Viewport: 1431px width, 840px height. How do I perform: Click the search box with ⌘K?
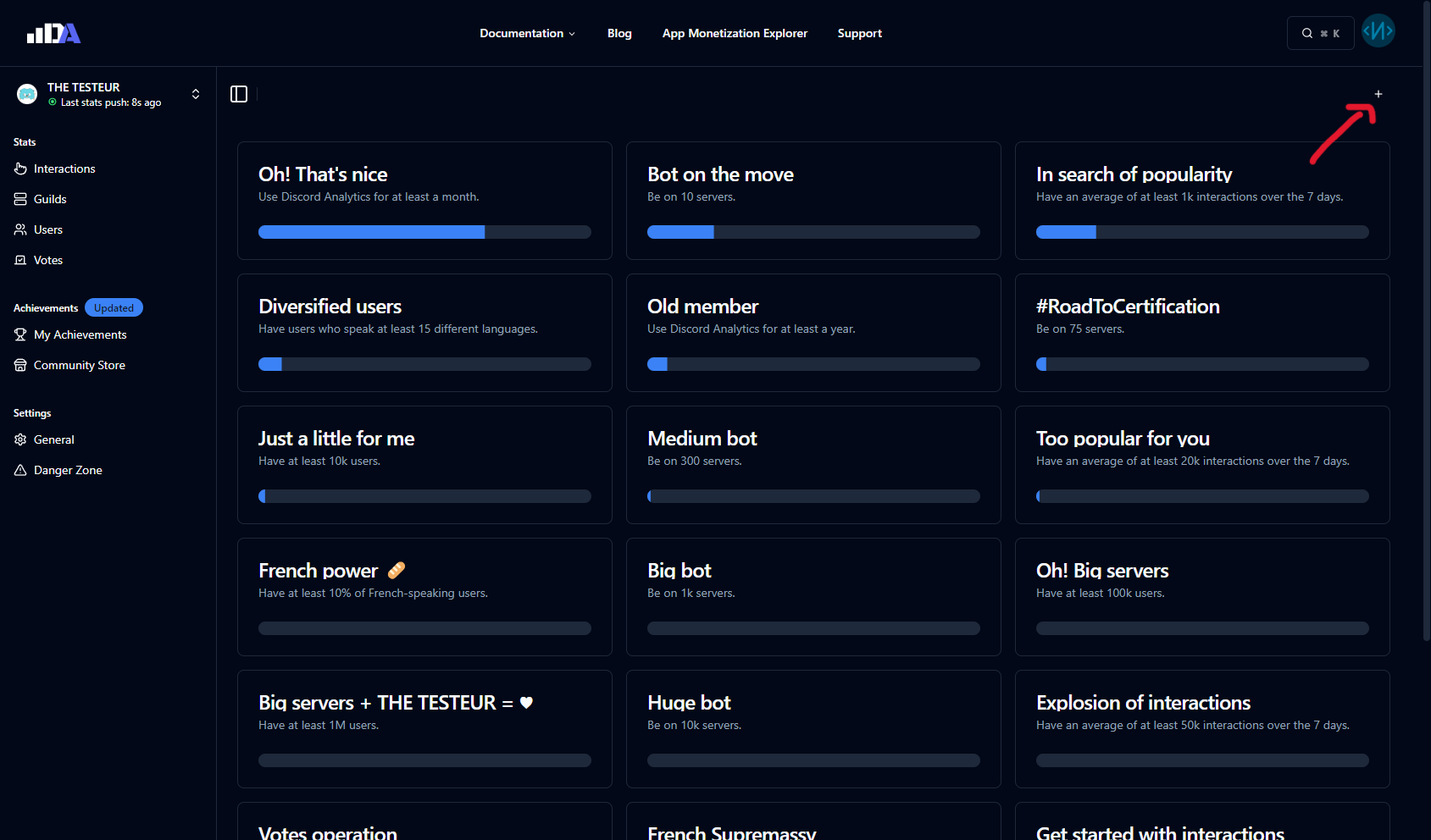[1320, 33]
